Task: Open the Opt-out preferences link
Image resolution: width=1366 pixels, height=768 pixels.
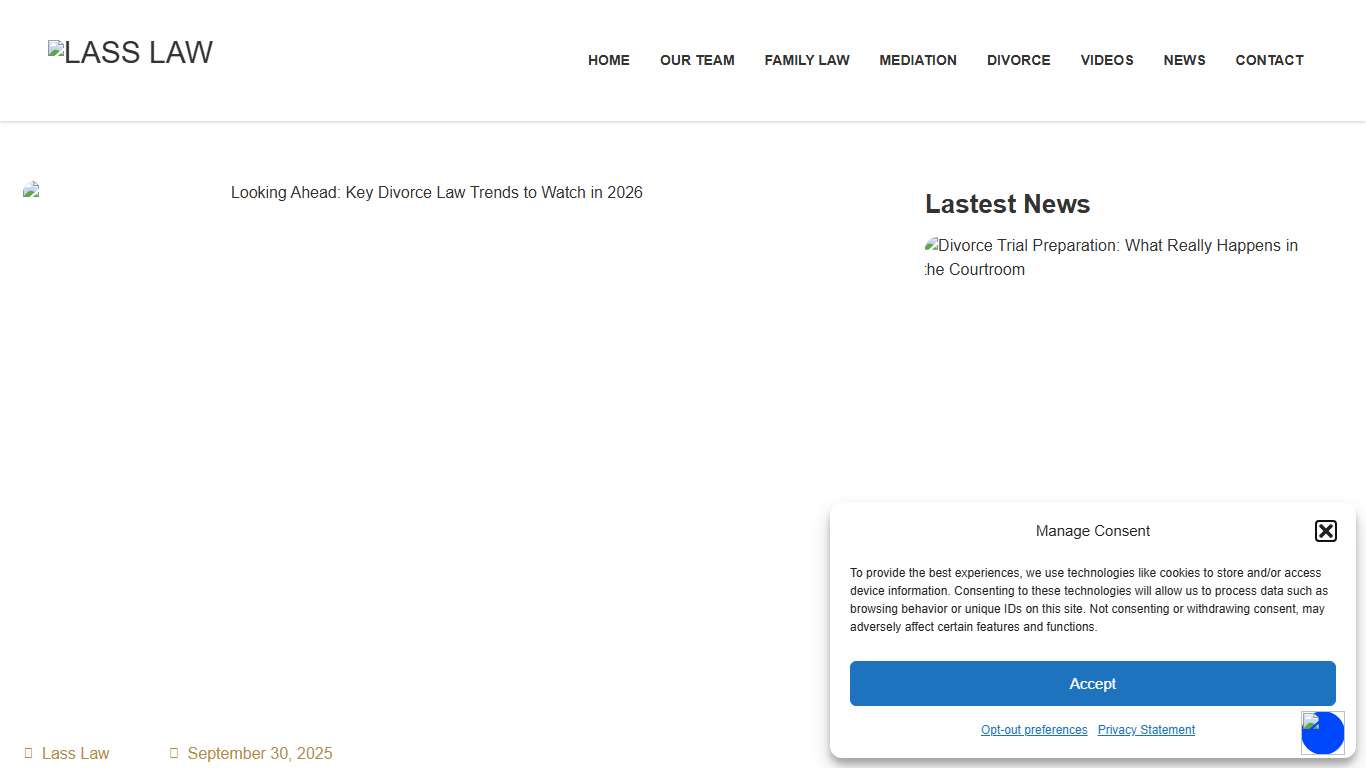Action: pyautogui.click(x=1034, y=730)
